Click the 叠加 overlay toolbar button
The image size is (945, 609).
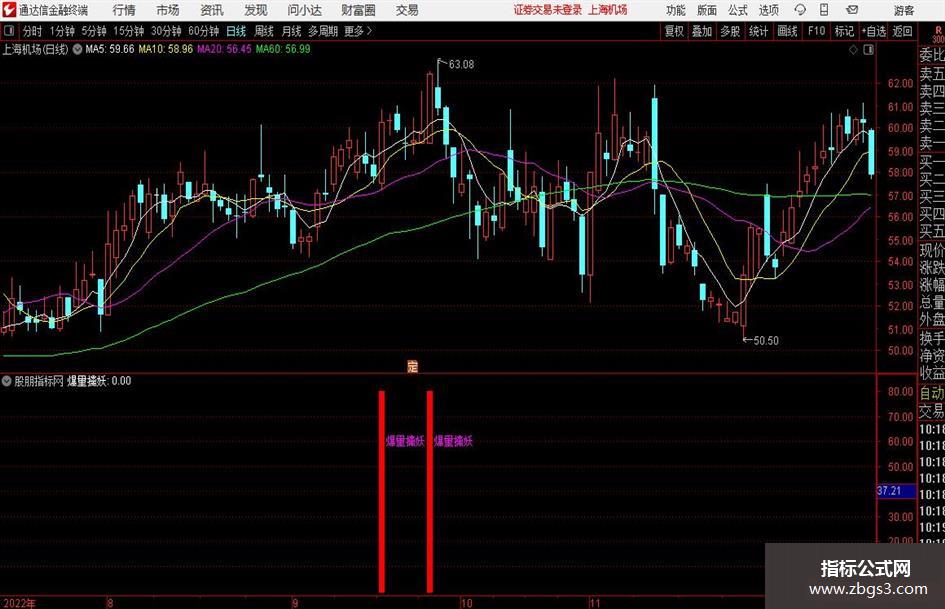[702, 31]
